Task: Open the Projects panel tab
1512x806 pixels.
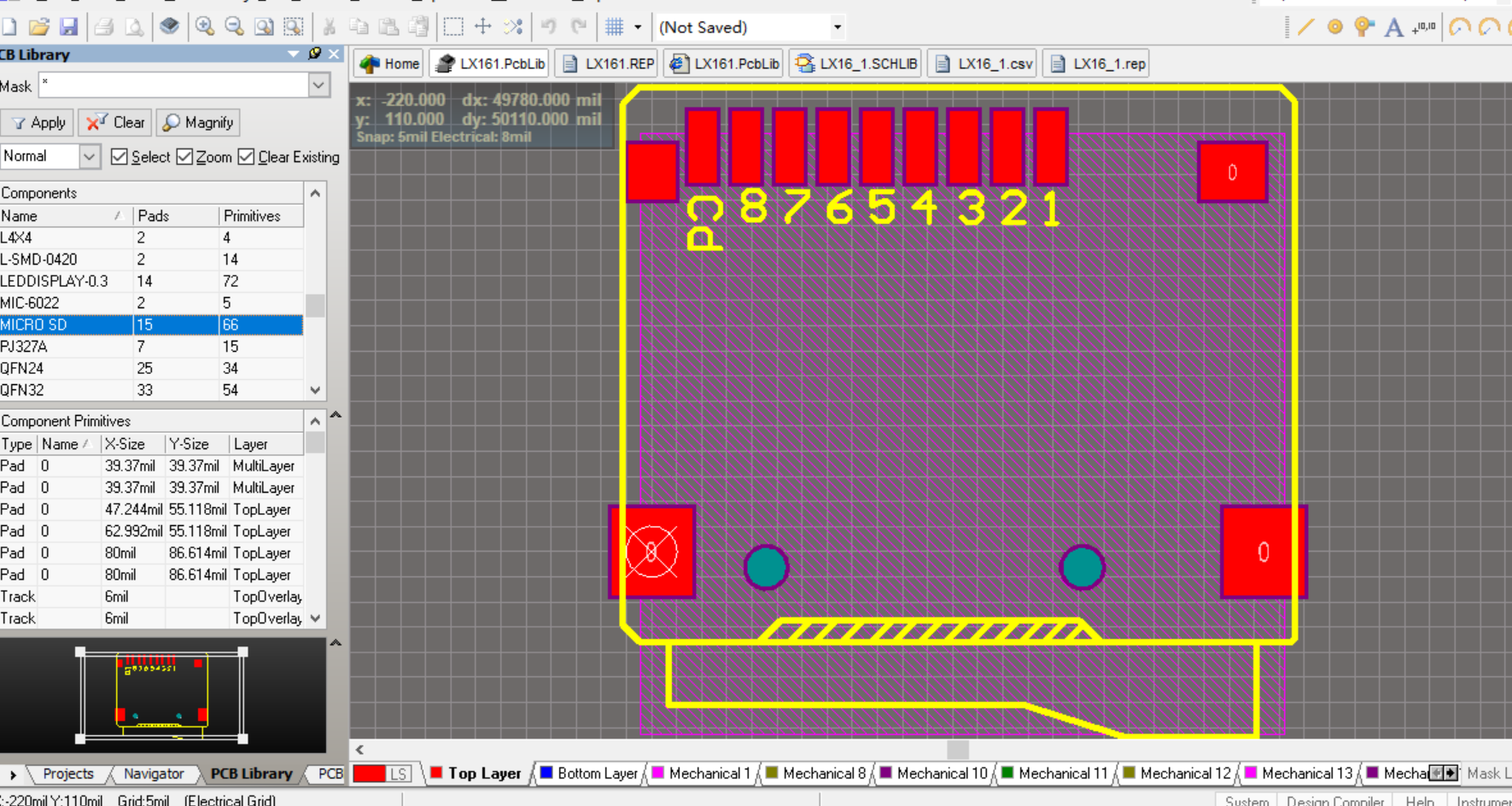Action: point(67,774)
